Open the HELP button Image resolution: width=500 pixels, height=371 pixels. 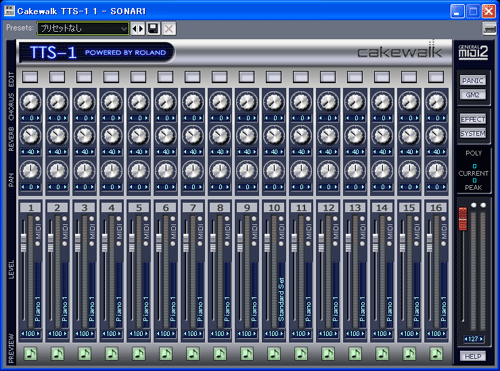click(x=473, y=356)
